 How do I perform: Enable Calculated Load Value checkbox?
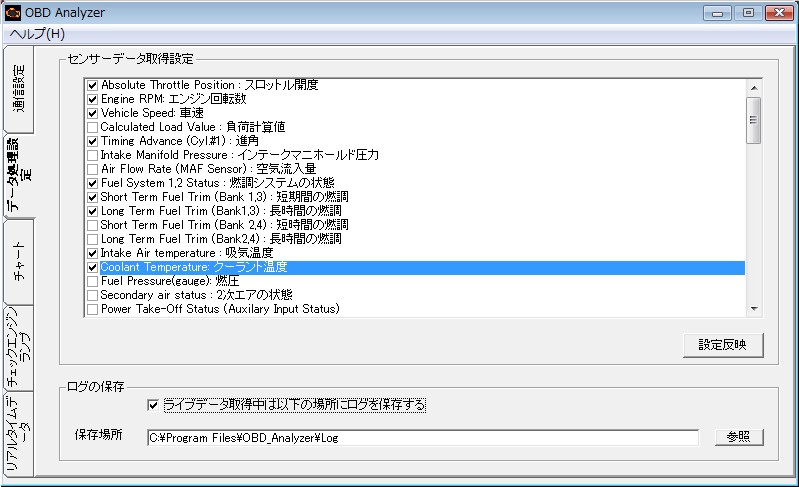(92, 127)
